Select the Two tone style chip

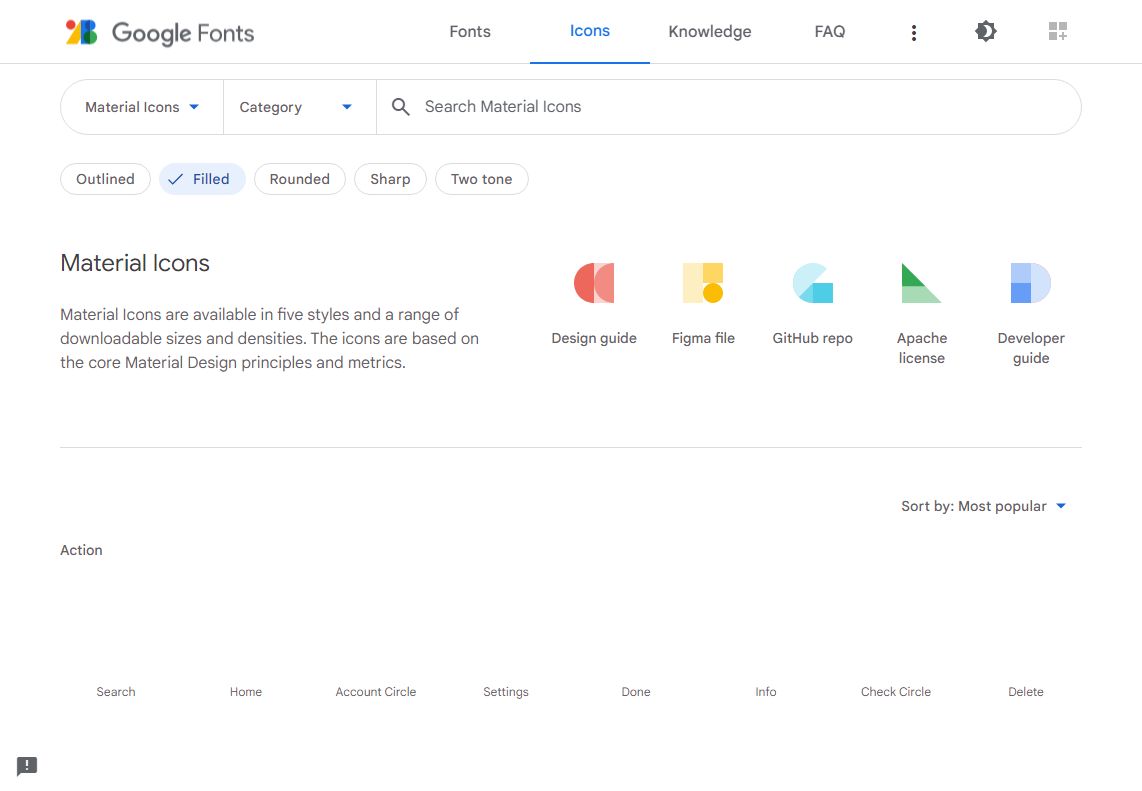[481, 179]
